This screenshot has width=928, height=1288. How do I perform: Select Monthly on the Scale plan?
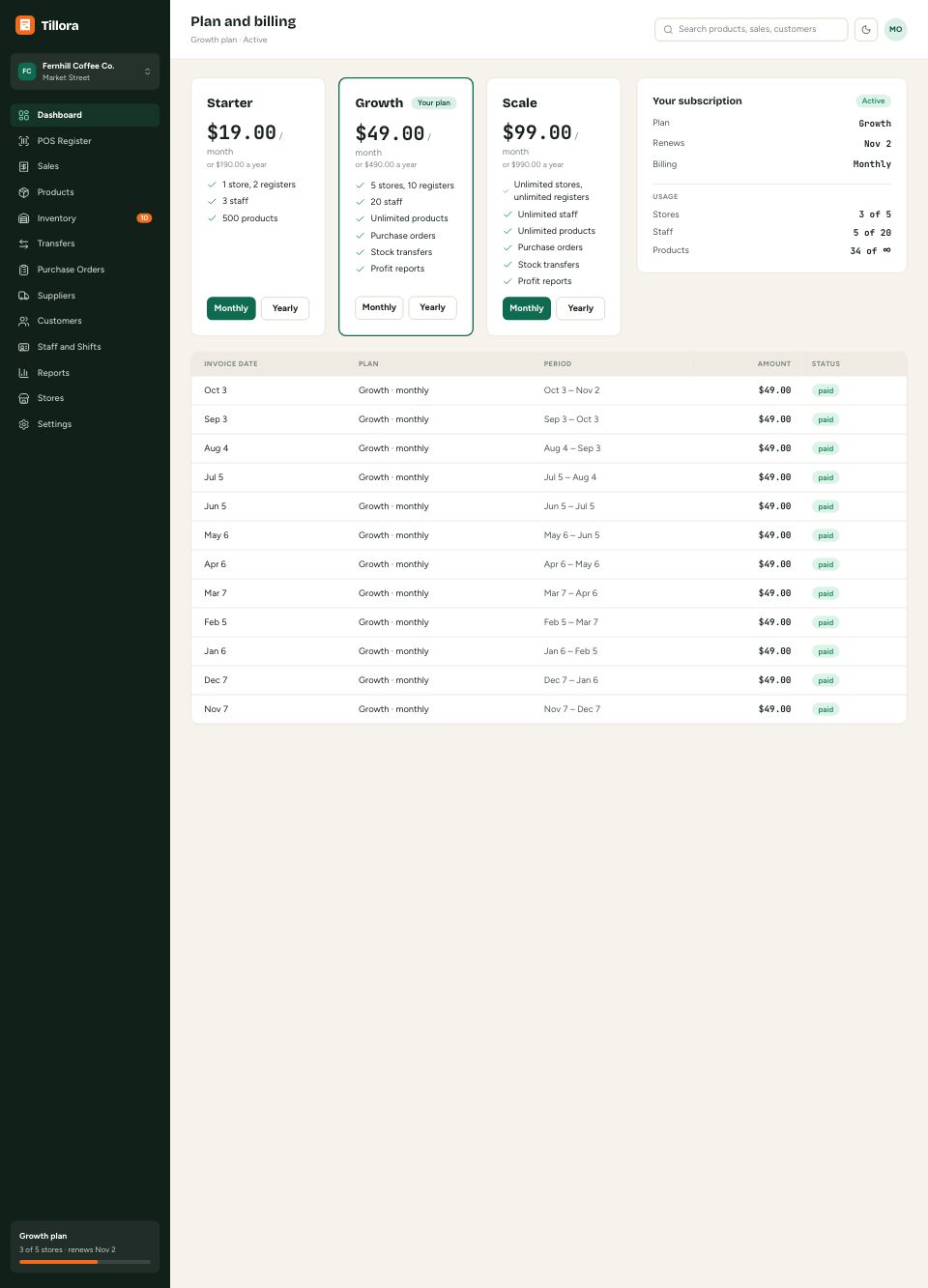[527, 308]
